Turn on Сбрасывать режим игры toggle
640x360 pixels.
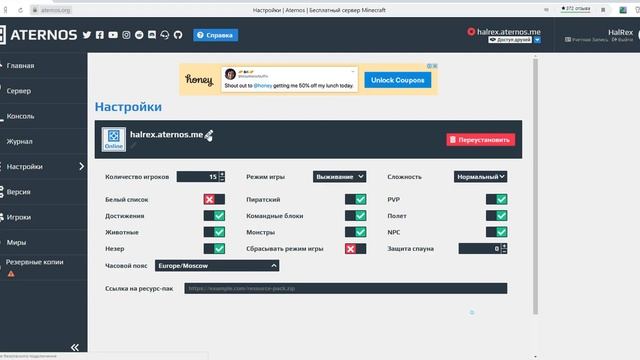(355, 249)
